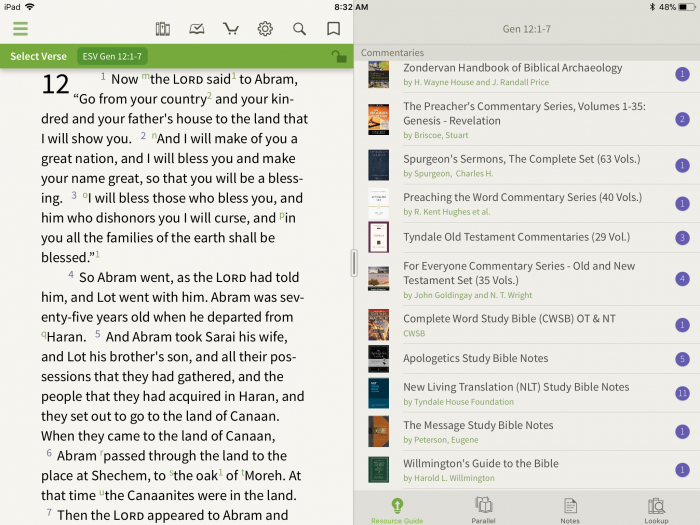Switch to Lookup tab
The width and height of the screenshot is (700, 525).
coord(656,511)
